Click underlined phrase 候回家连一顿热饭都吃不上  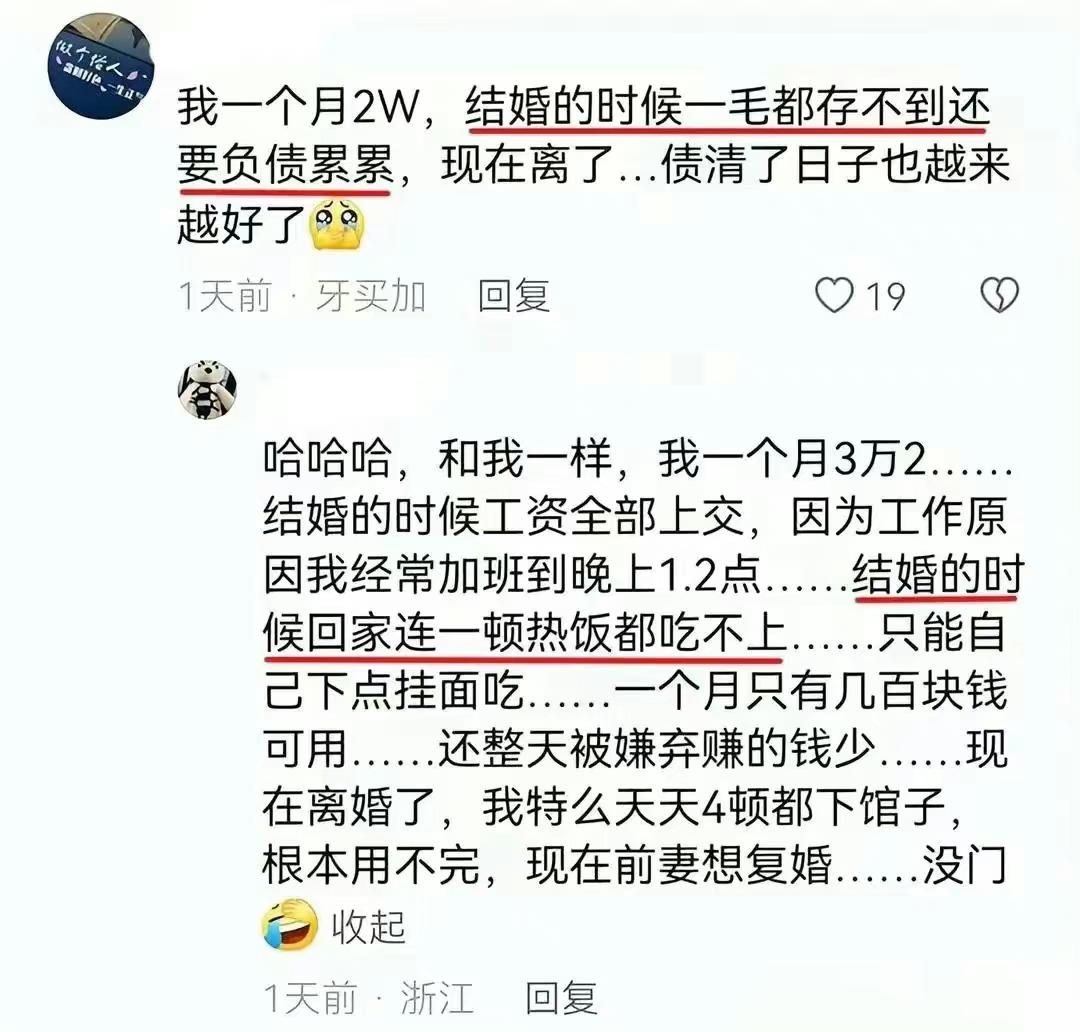tap(524, 632)
